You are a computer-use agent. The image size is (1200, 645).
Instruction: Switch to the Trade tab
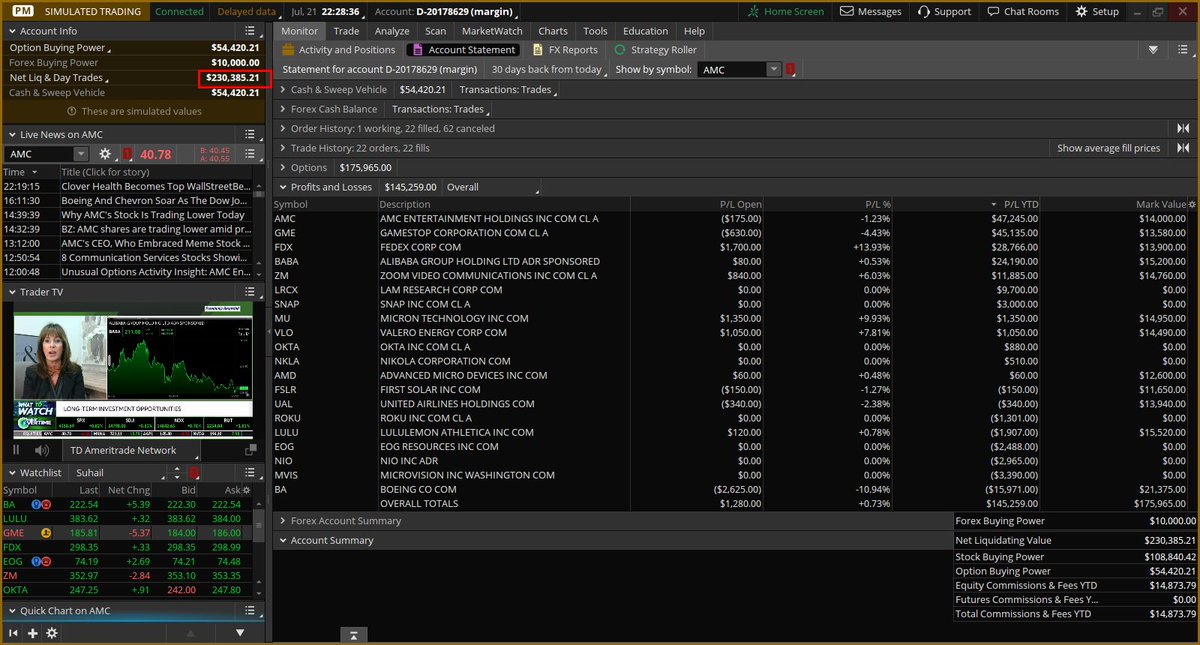(x=346, y=31)
